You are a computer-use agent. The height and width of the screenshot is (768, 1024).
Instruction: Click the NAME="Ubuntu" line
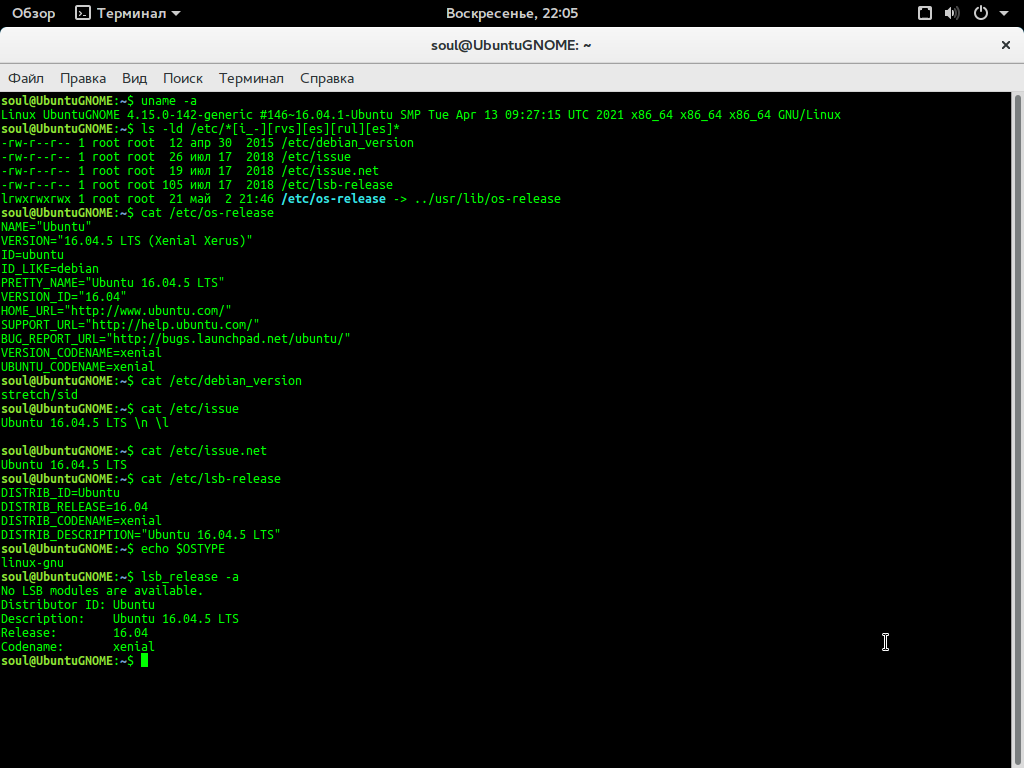pos(46,227)
